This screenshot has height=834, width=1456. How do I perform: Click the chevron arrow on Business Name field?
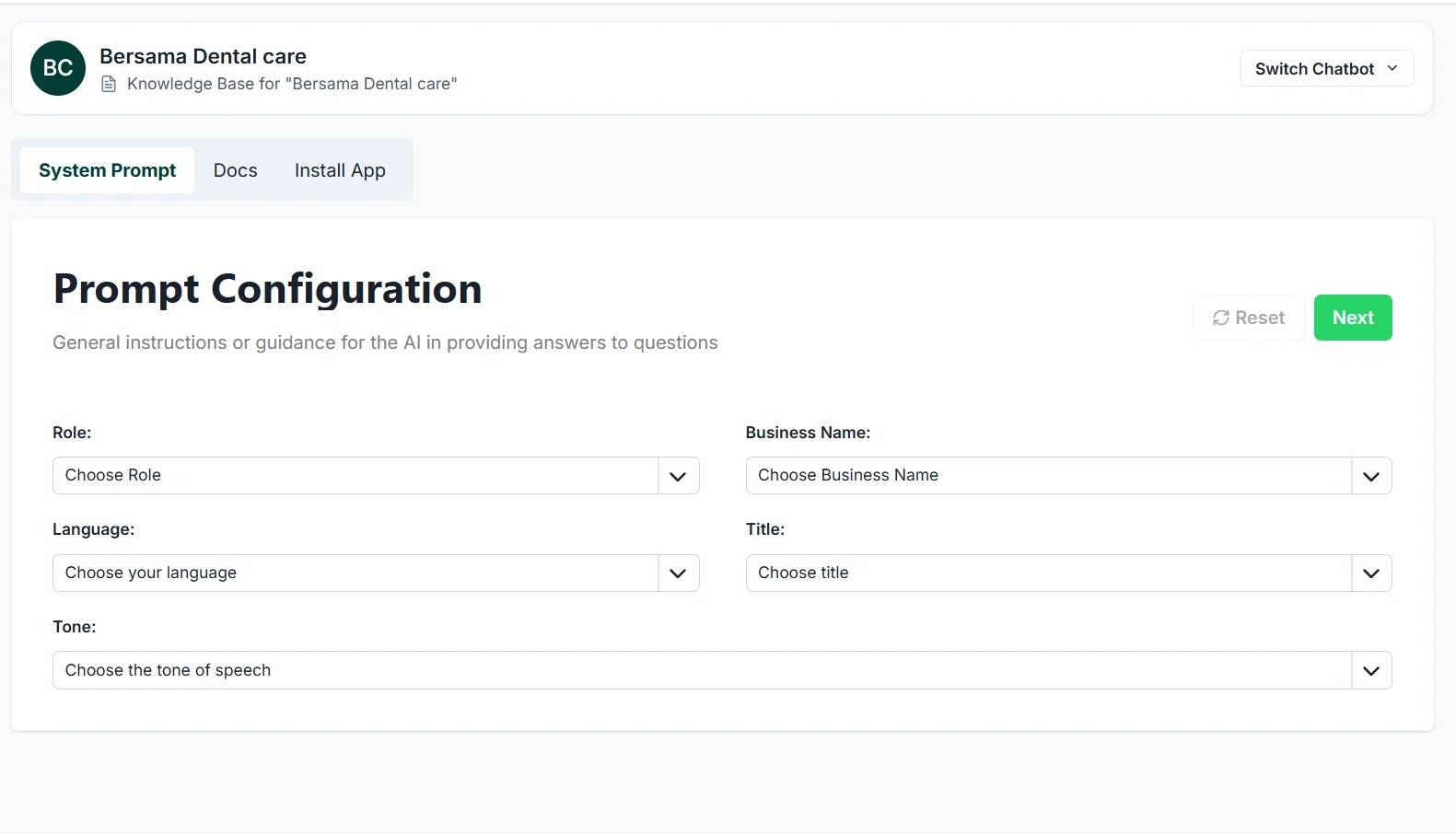click(1370, 476)
